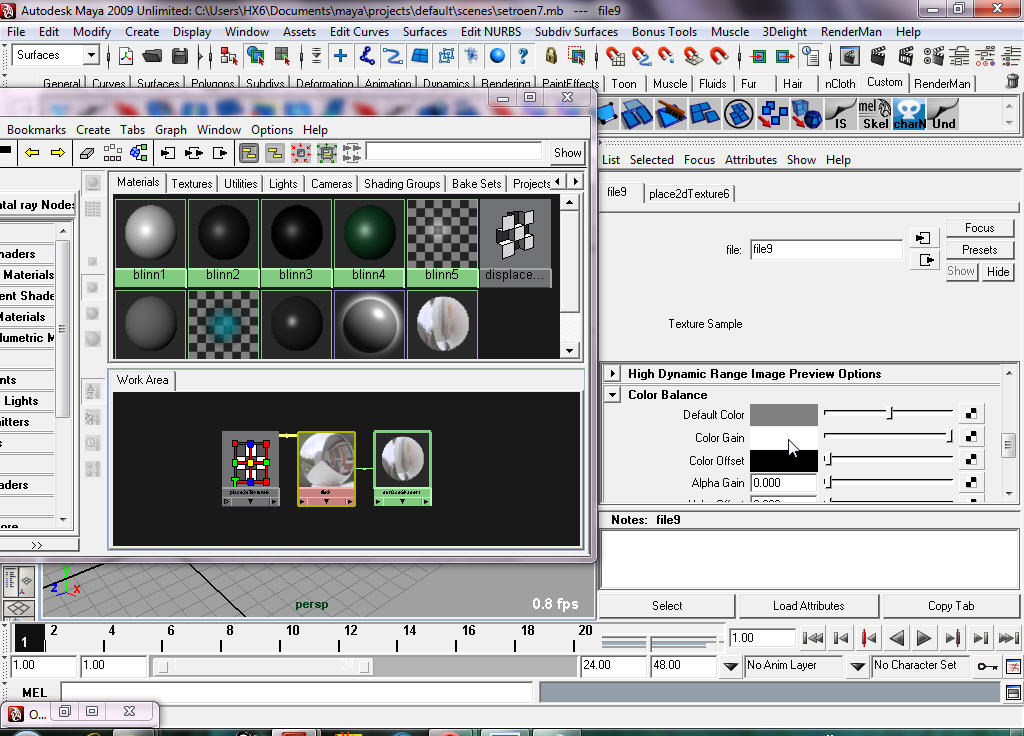Show input connections of the node
The height and width of the screenshot is (736, 1024).
click(168, 153)
